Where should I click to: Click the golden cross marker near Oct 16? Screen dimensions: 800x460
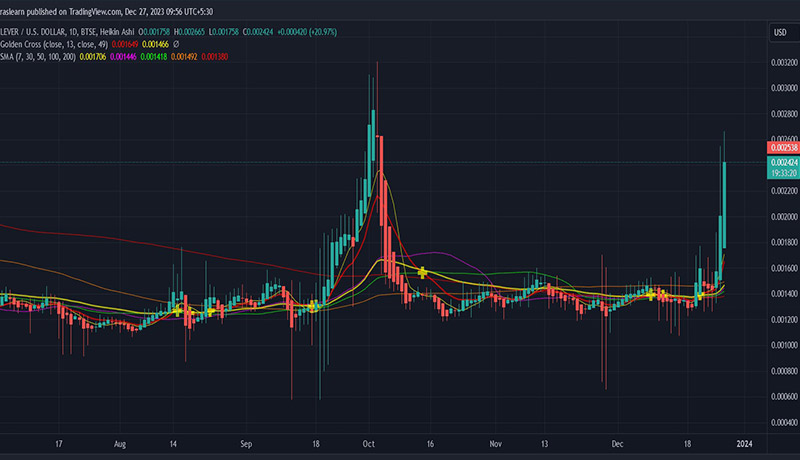click(x=423, y=272)
